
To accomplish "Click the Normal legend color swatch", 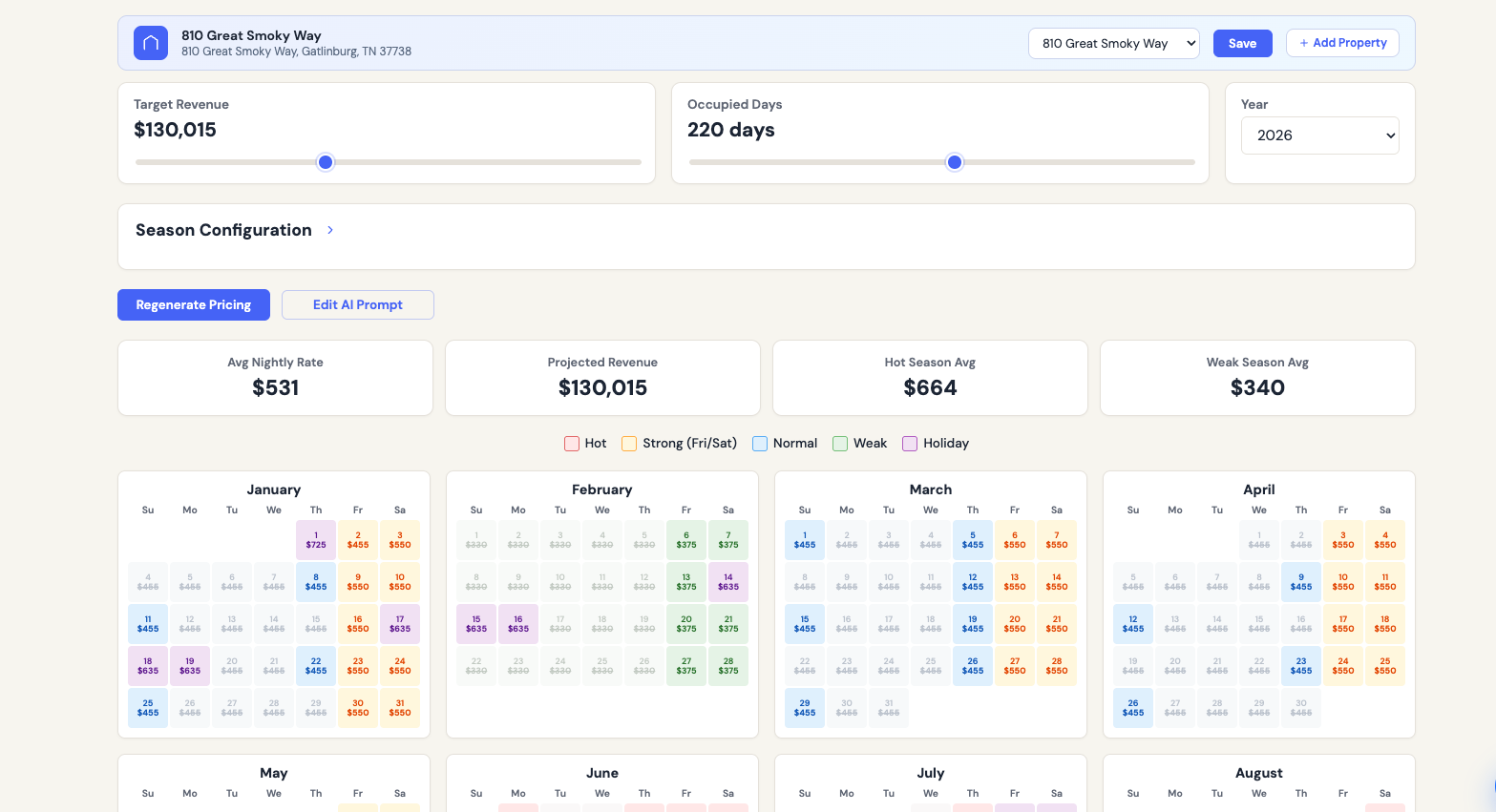I will 760,444.
